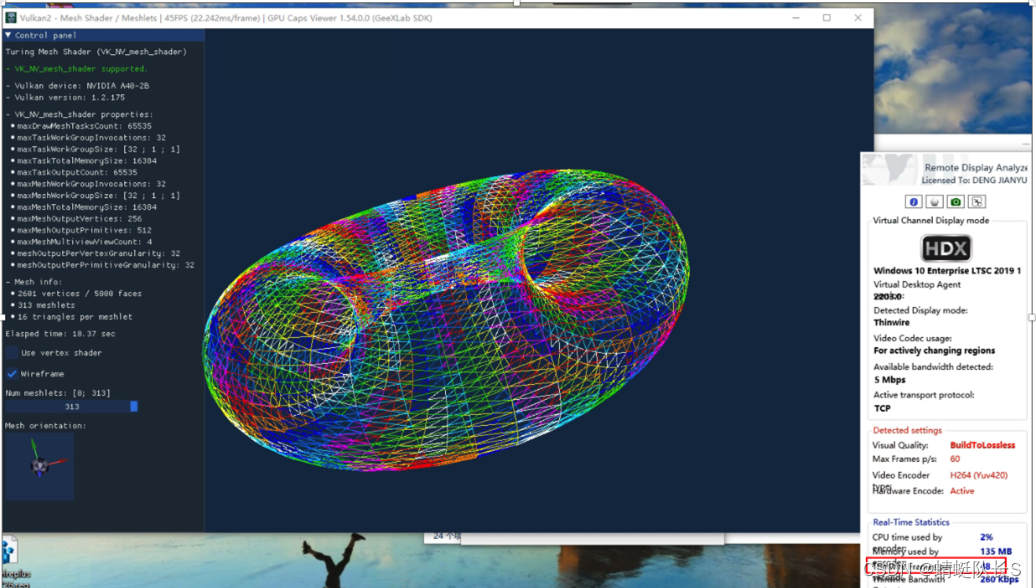Viewport: 1036px width, 588px height.
Task: Click the Vulkan2 icon in the title bar
Action: 12,17
